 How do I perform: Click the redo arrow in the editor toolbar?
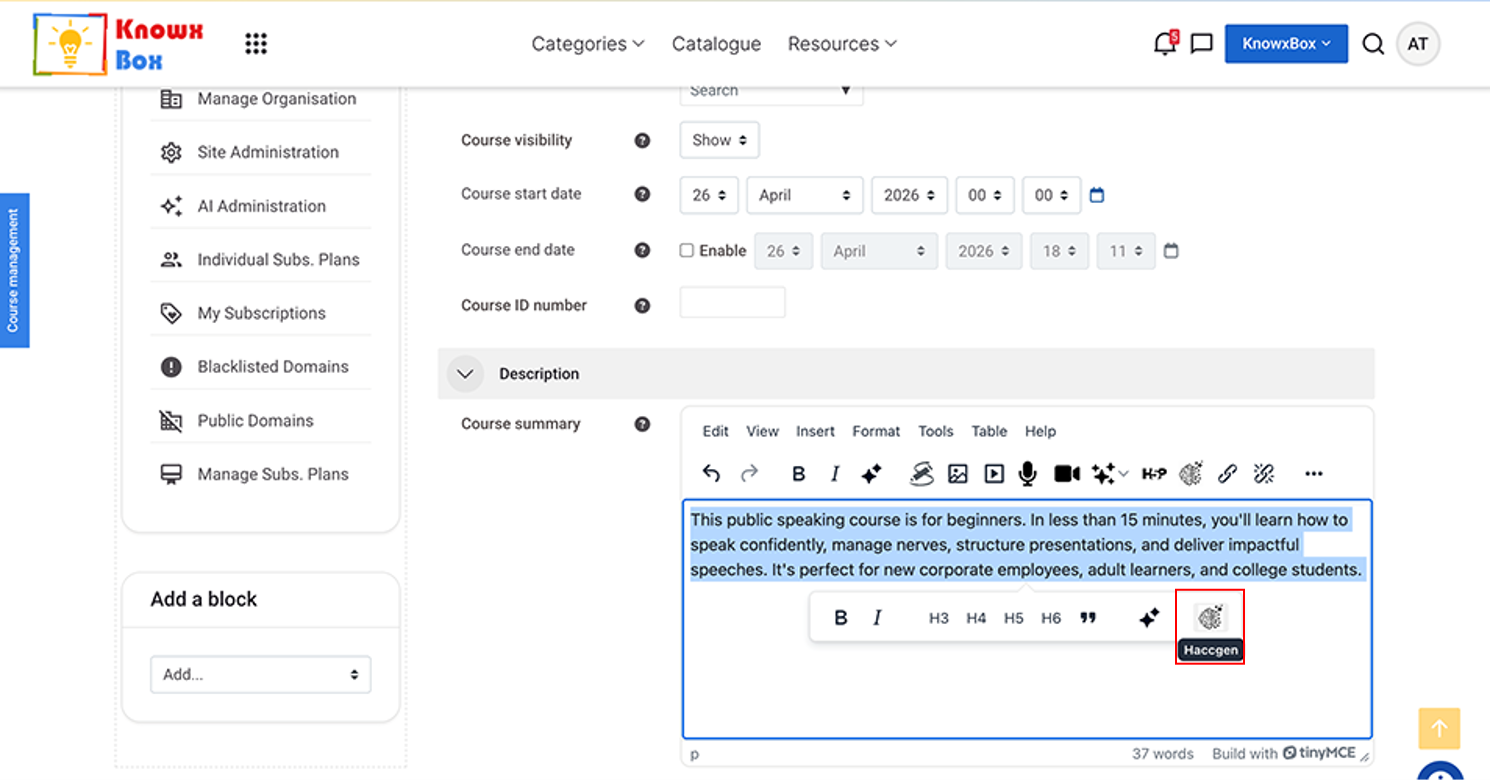[749, 474]
